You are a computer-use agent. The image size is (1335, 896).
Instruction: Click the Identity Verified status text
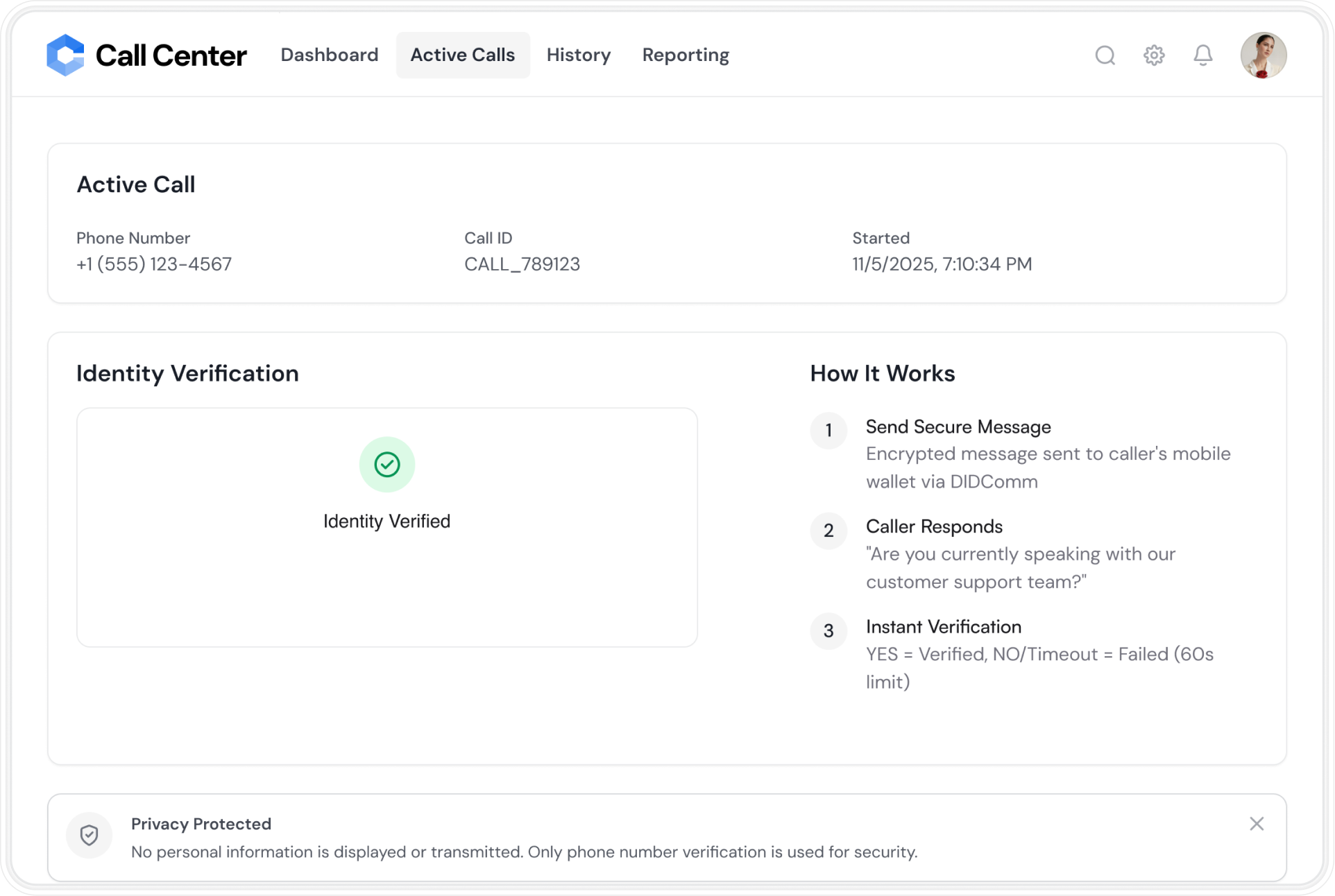(386, 521)
